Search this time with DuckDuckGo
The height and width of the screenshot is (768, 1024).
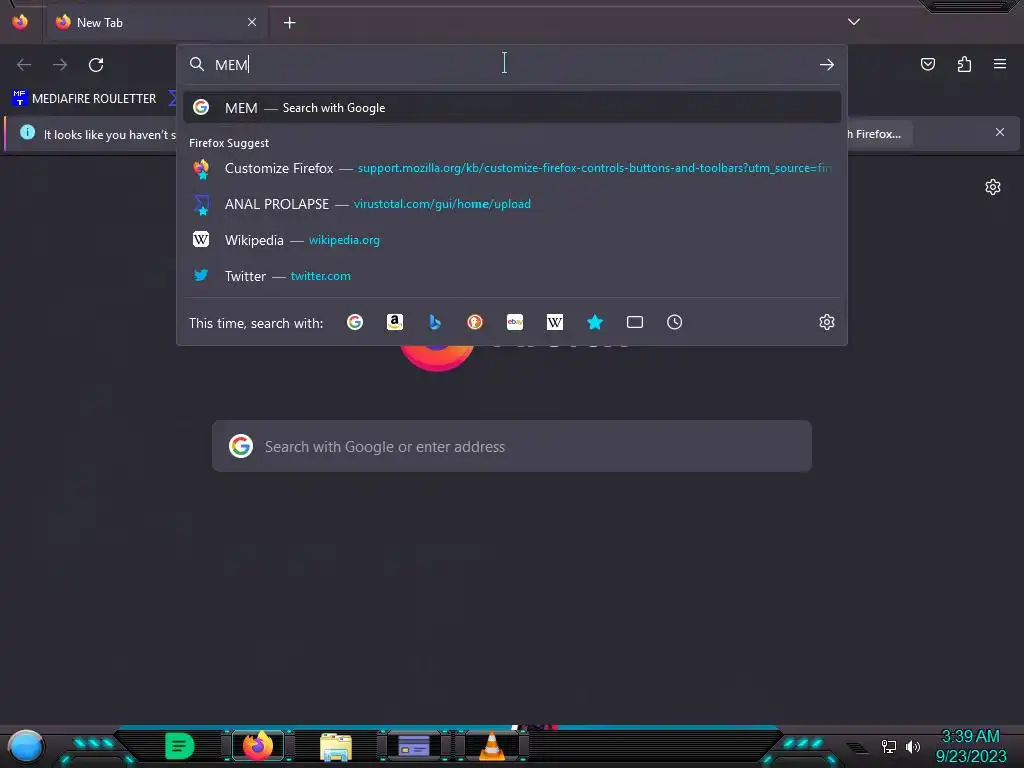point(475,322)
